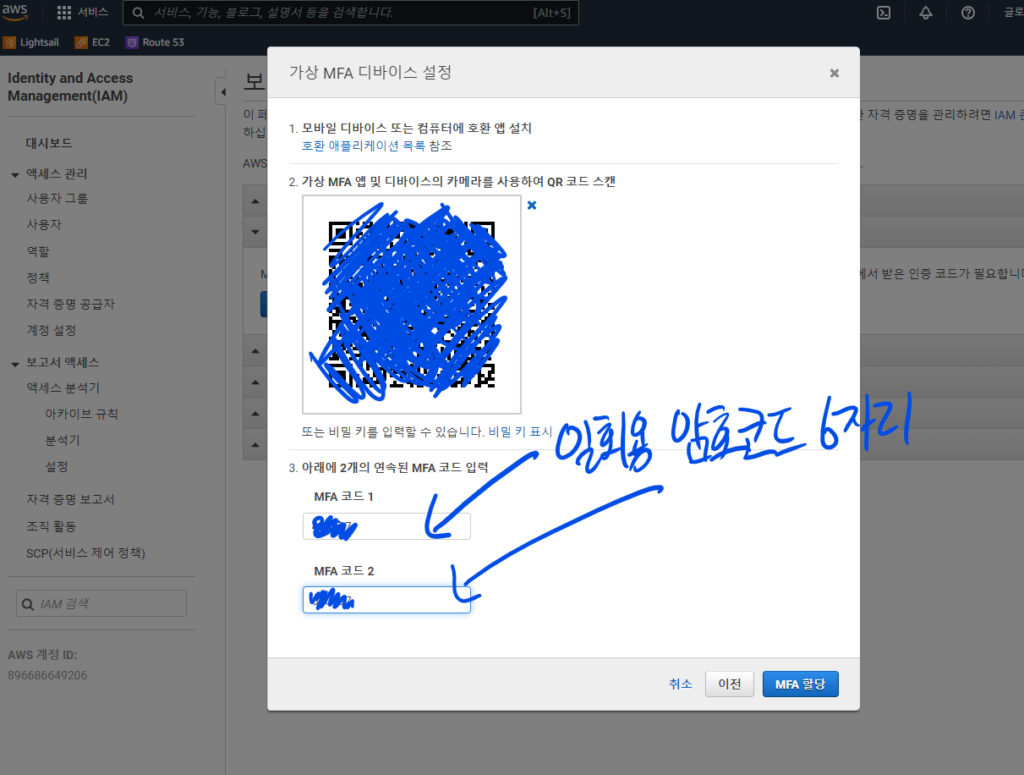The image size is (1024, 775).
Task: Collapse the expanded MFA section arrow behind the dialog
Action: [x=255, y=232]
